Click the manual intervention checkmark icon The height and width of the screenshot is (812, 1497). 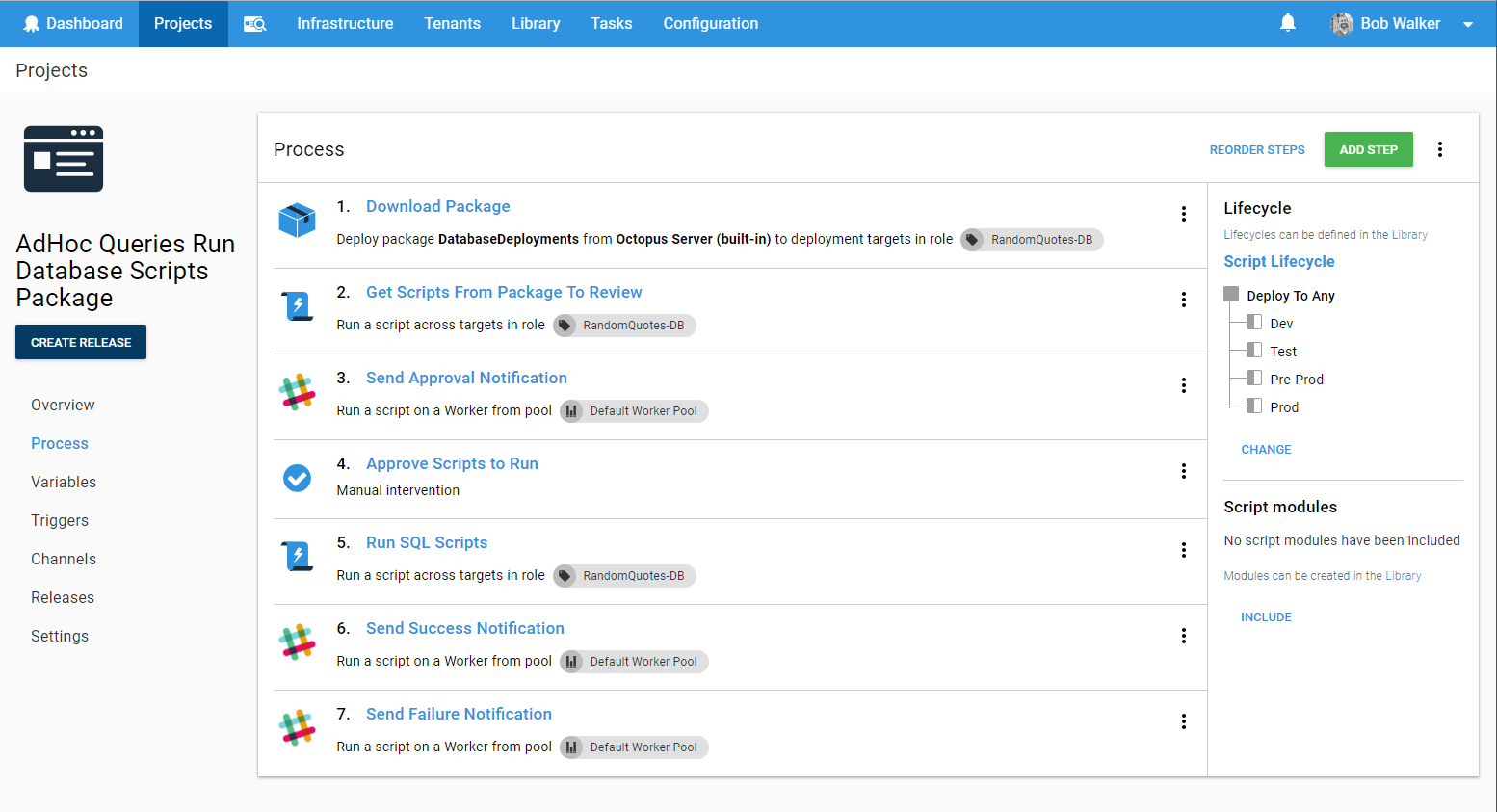[297, 478]
